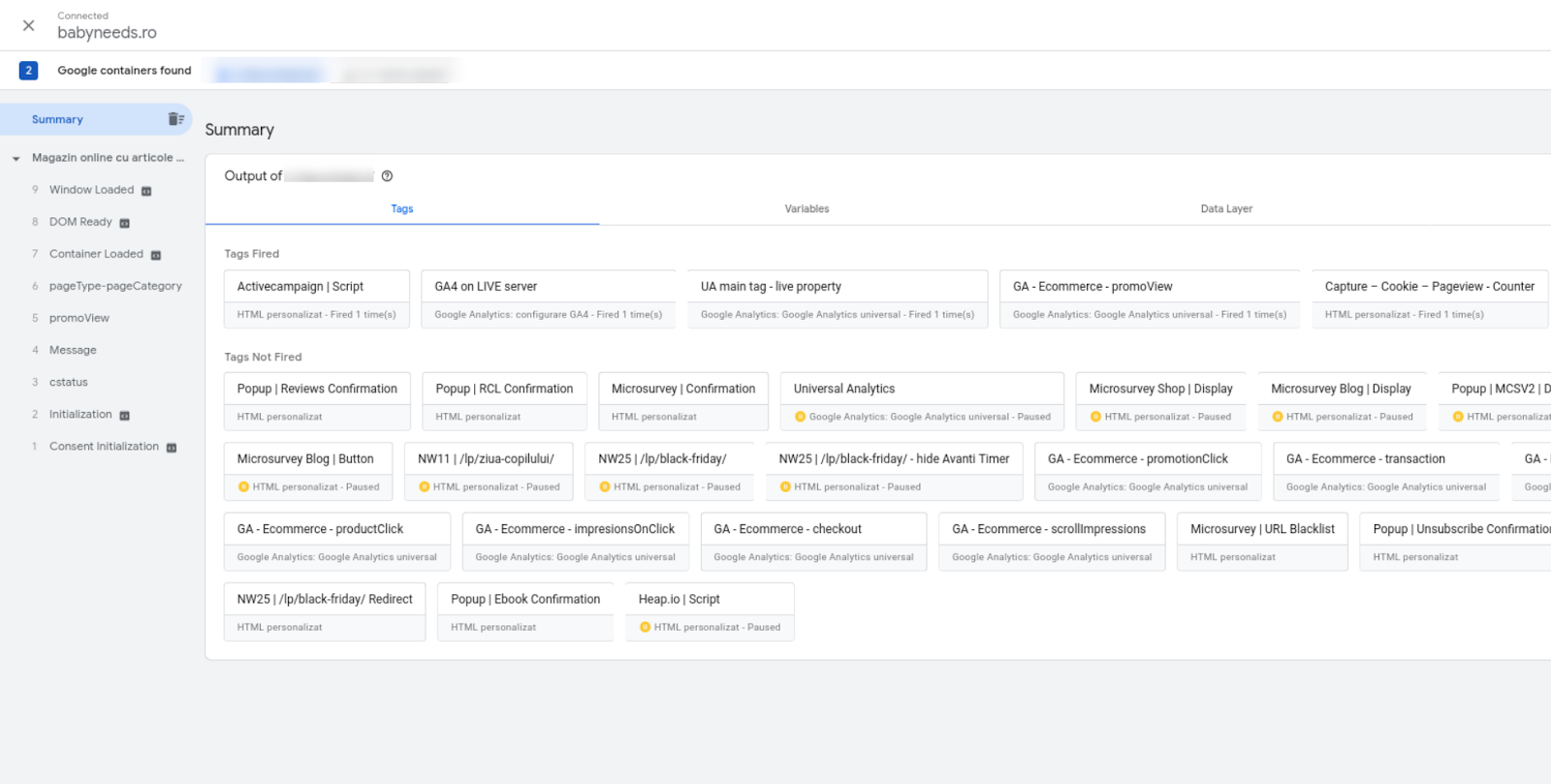The height and width of the screenshot is (784, 1551).
Task: Click the API icon next to Initialization
Action: point(124,415)
